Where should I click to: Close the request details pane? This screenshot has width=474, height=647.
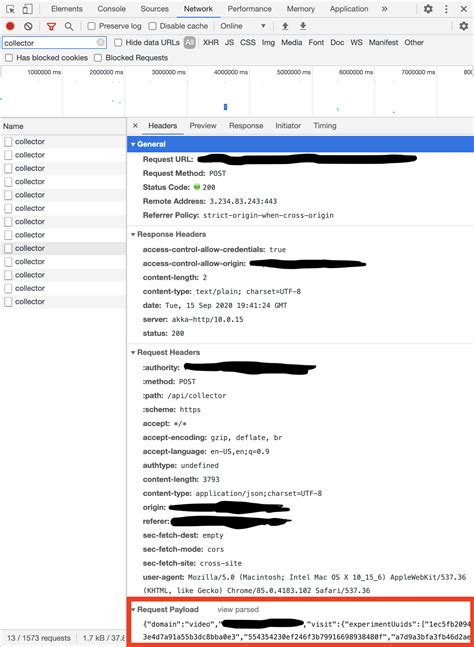(135, 125)
